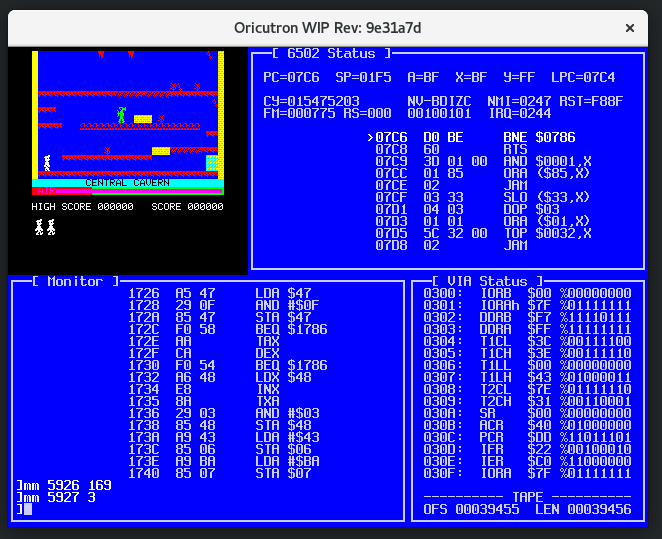Click the SCORE 000000 value on the right
Viewport: 662px width, 539px height.
pyautogui.click(x=187, y=206)
